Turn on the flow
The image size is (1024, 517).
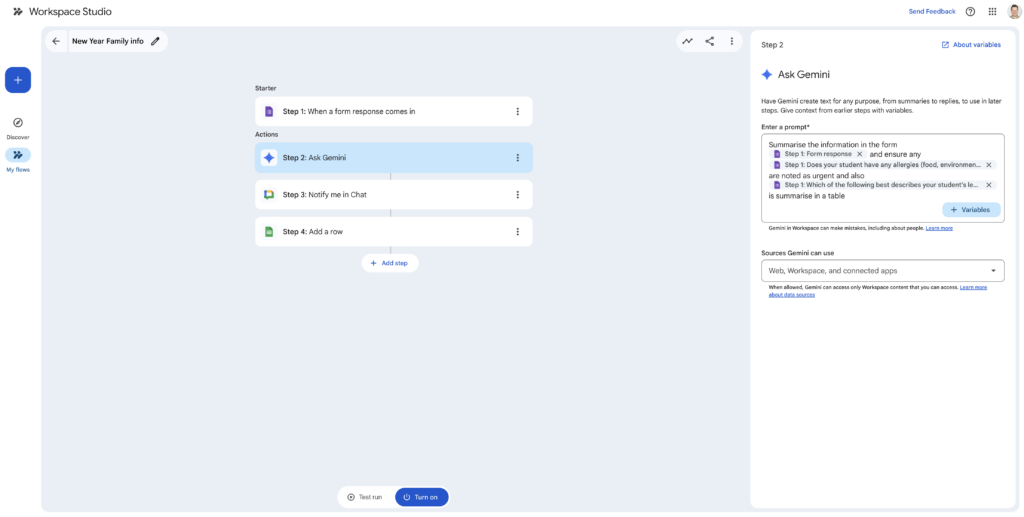coord(421,497)
